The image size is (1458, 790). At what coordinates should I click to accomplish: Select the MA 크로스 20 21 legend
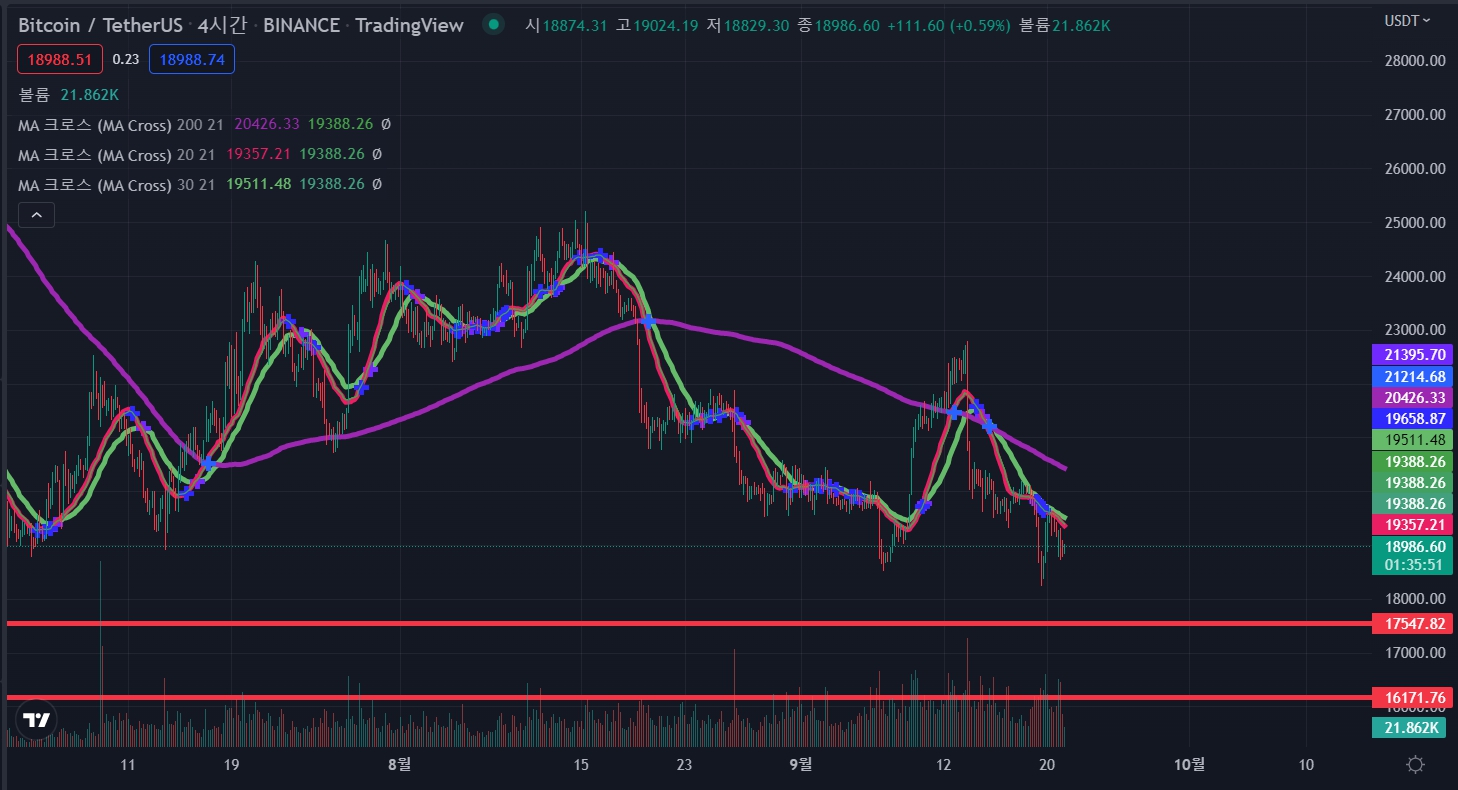116,155
